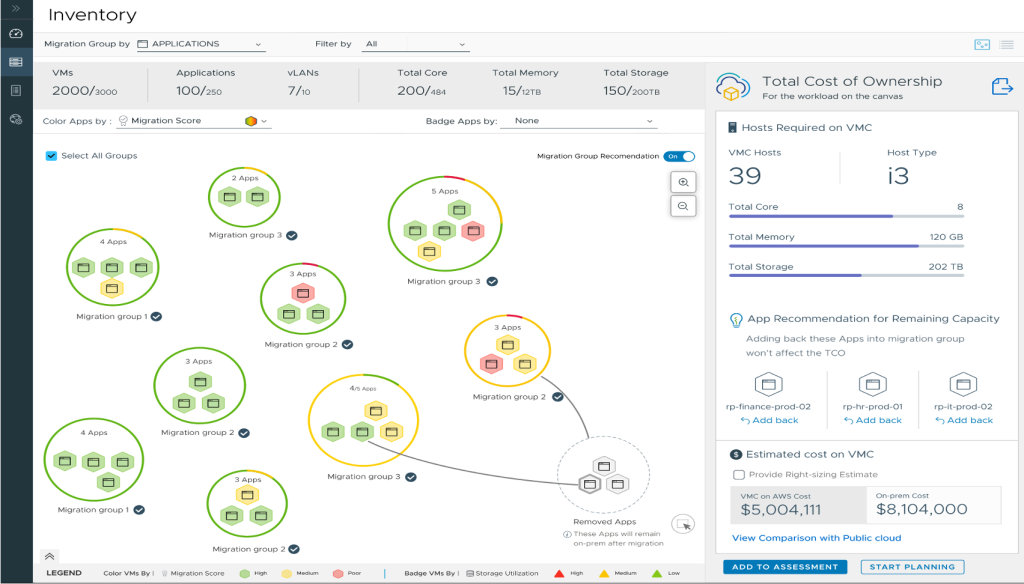The width and height of the screenshot is (1024, 584).
Task: Click the info icon under Removed Apps
Action: click(567, 534)
